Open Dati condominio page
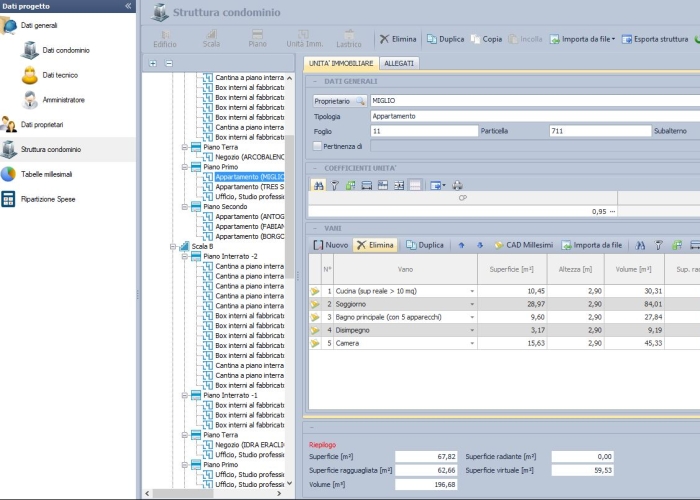The width and height of the screenshot is (700, 500). coord(55,50)
